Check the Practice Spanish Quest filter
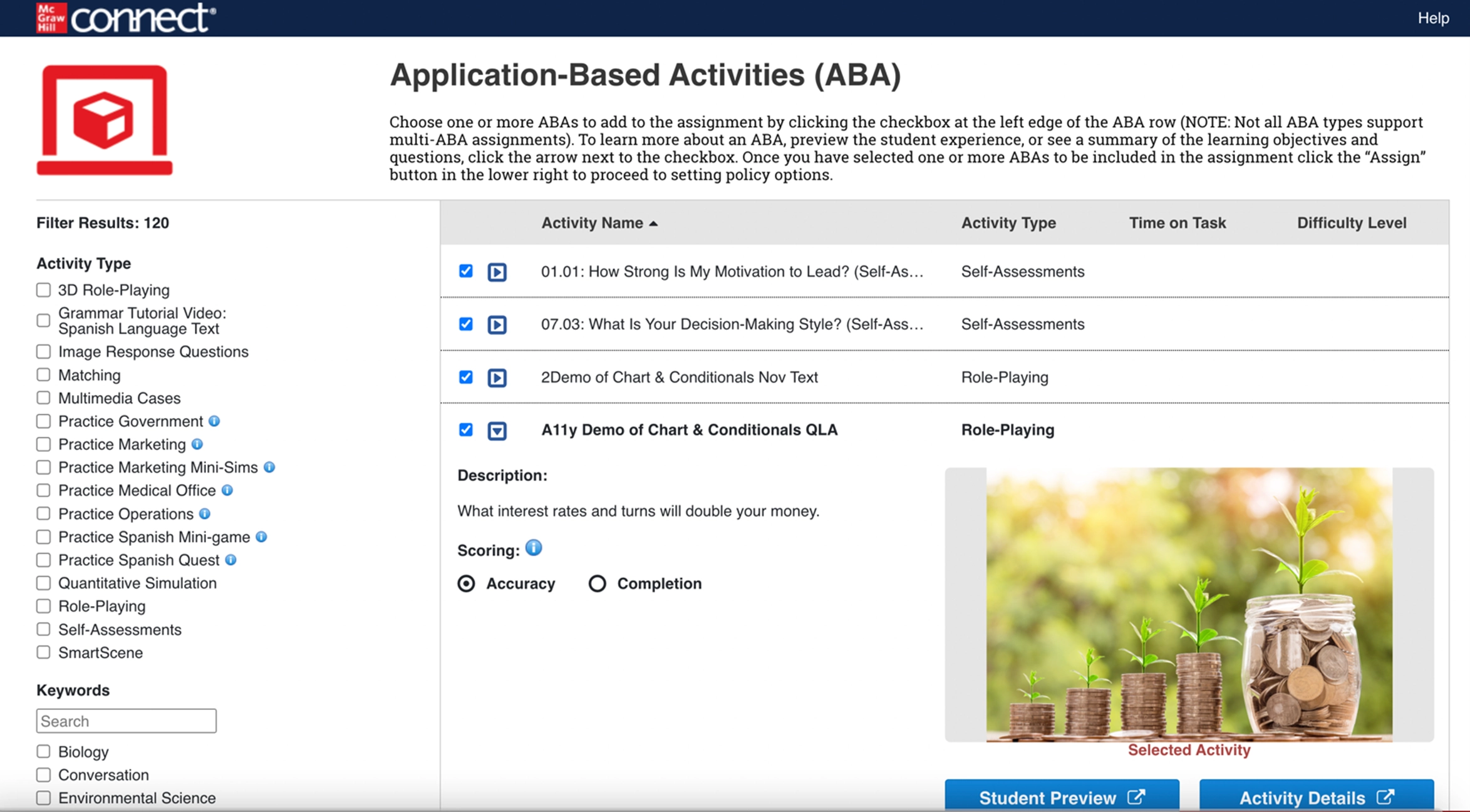Viewport: 1470px width, 812px height. tap(43, 560)
